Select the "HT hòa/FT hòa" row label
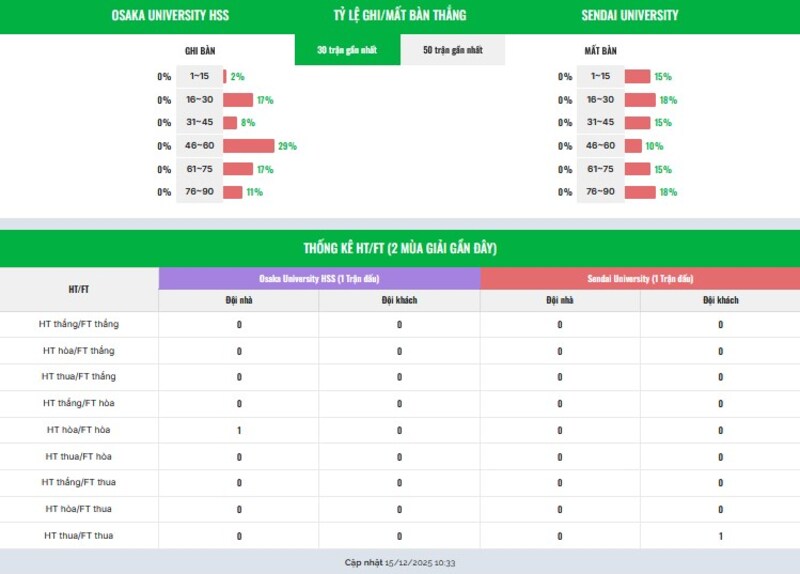Image resolution: width=800 pixels, height=574 pixels. (x=79, y=430)
